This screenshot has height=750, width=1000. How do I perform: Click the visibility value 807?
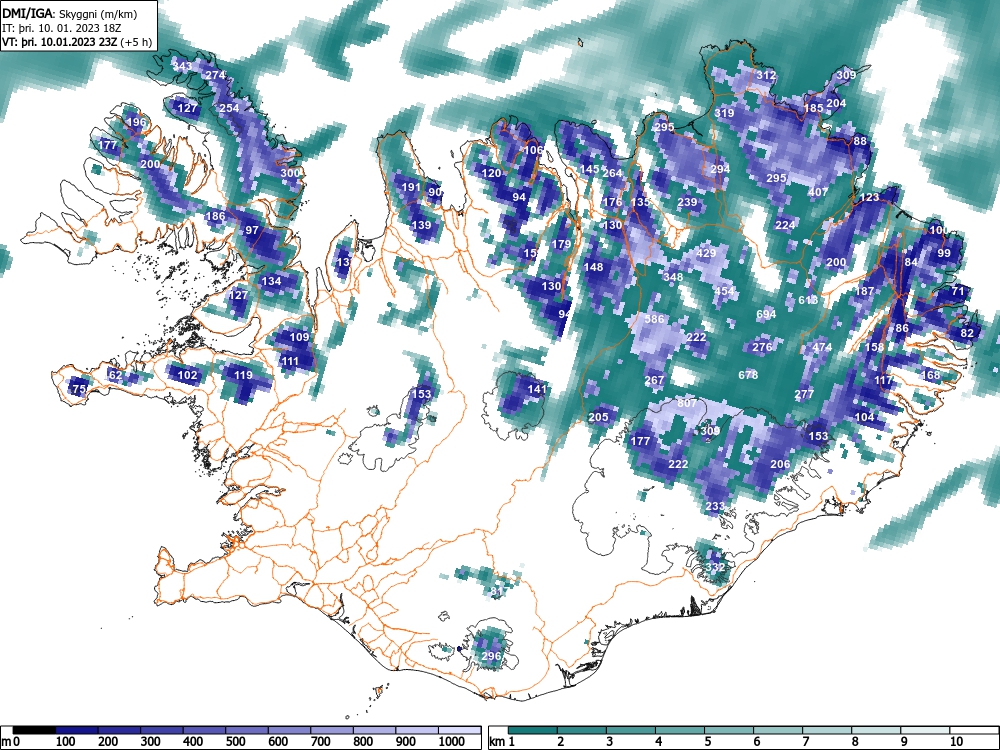687,403
